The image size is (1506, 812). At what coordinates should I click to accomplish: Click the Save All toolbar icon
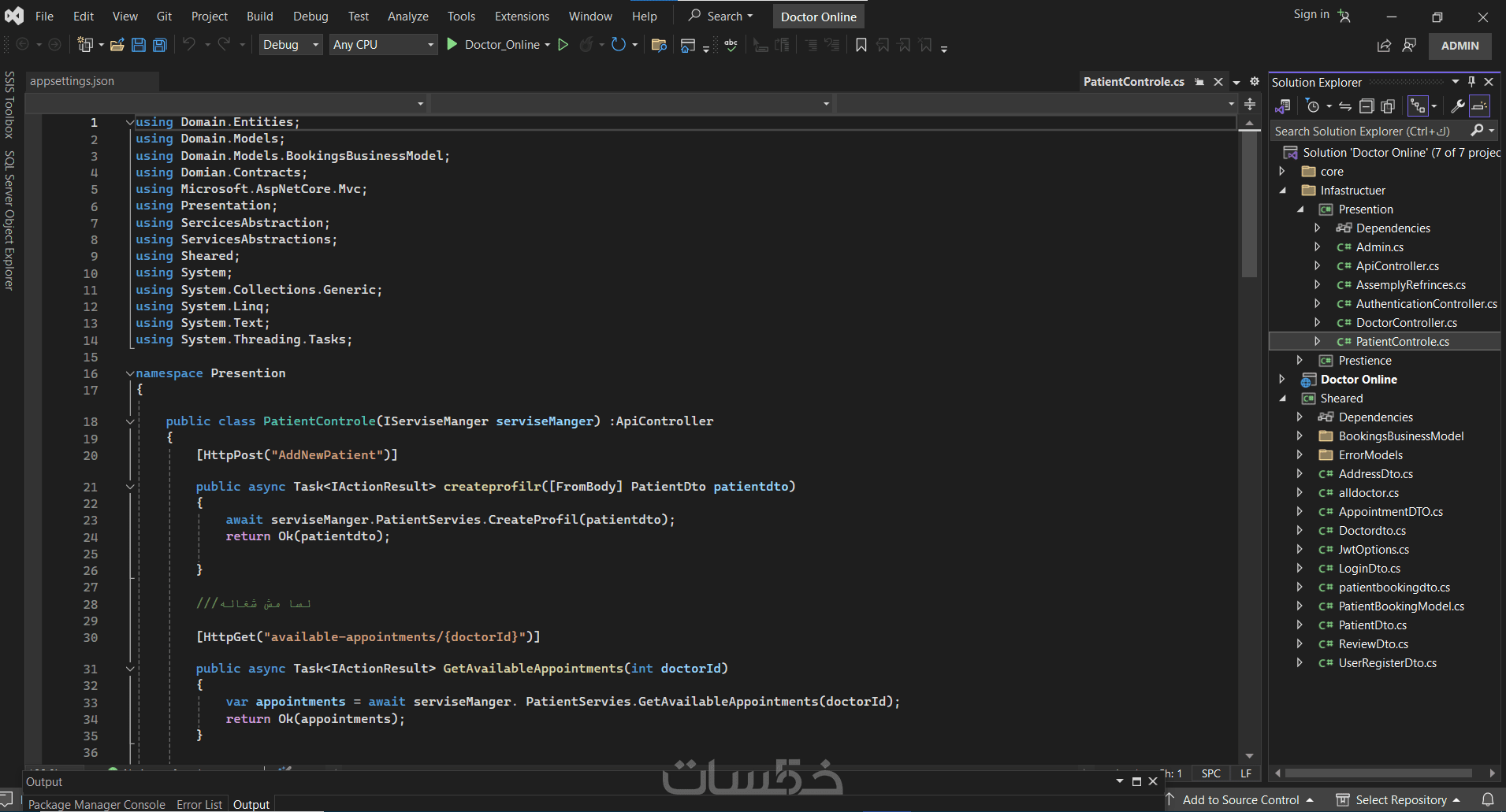point(160,45)
